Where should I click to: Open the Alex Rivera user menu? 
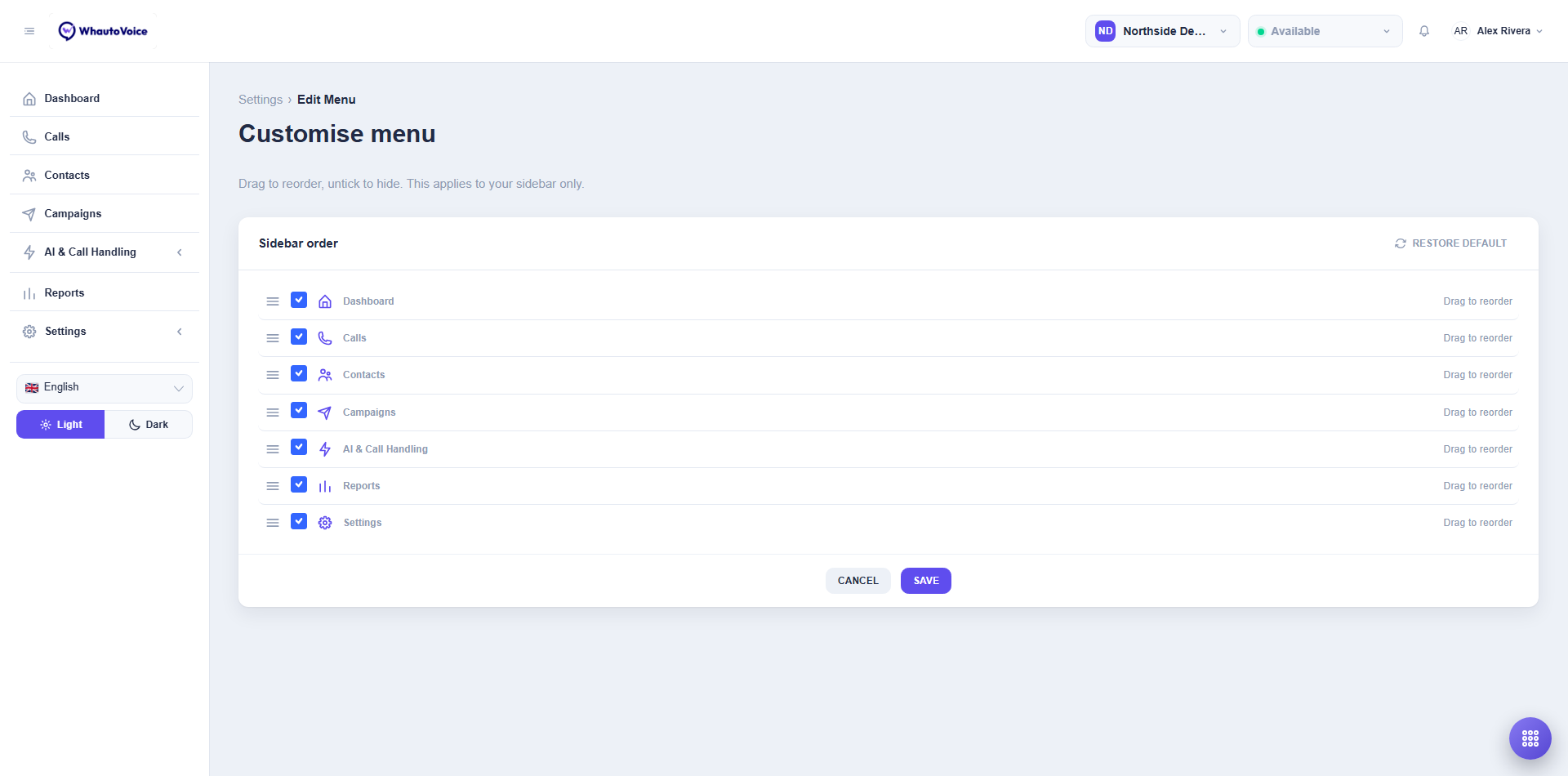1498,31
